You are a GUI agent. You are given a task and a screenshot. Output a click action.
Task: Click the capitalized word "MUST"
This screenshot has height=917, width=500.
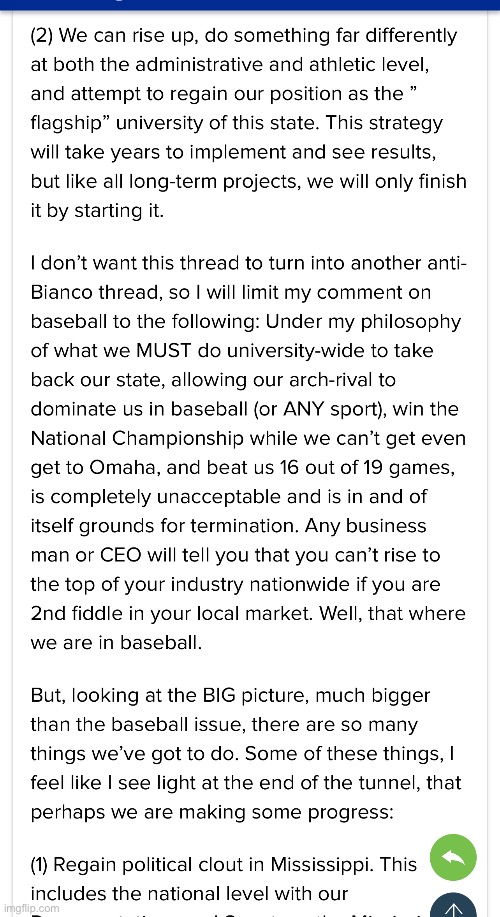(163, 351)
